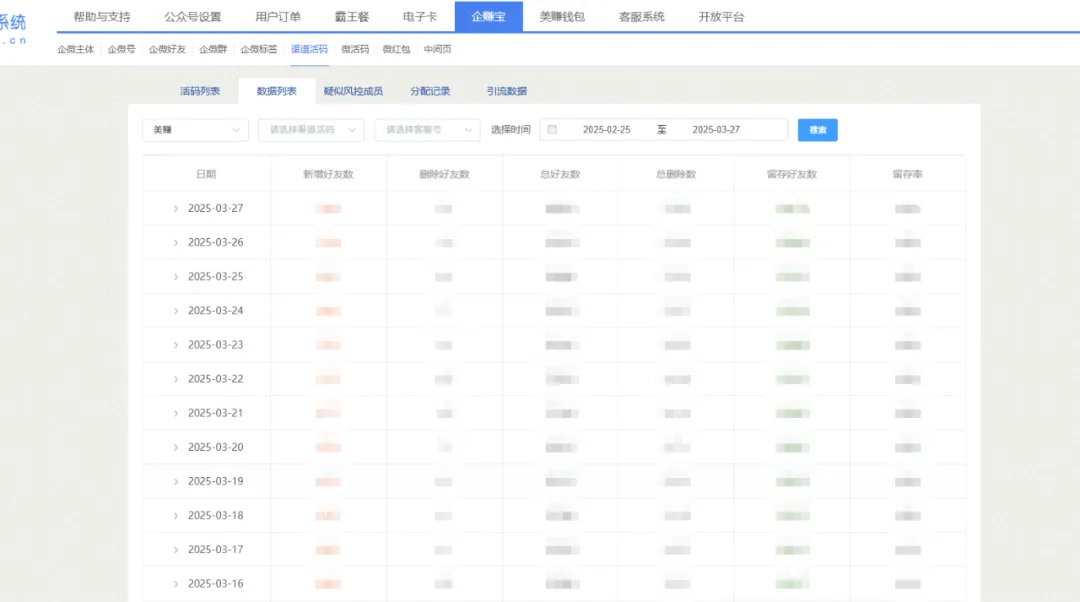The image size is (1080, 602).
Task: Select the 企赚宝 top menu
Action: tap(488, 17)
